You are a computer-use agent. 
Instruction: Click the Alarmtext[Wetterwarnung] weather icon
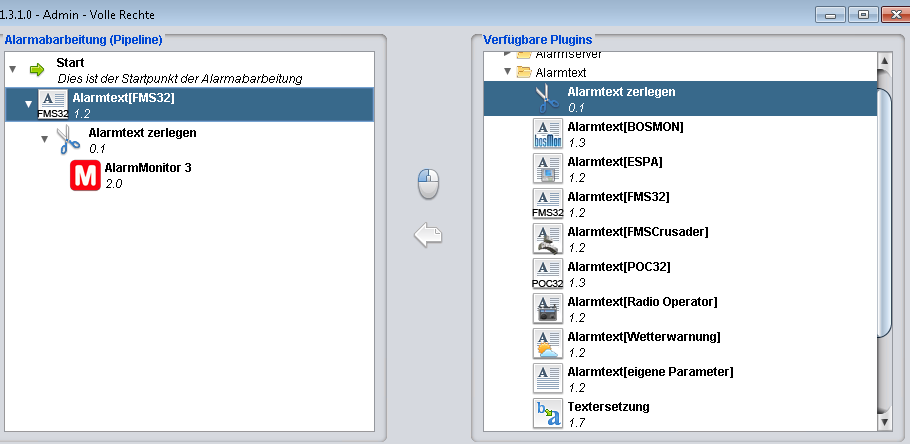pyautogui.click(x=548, y=343)
